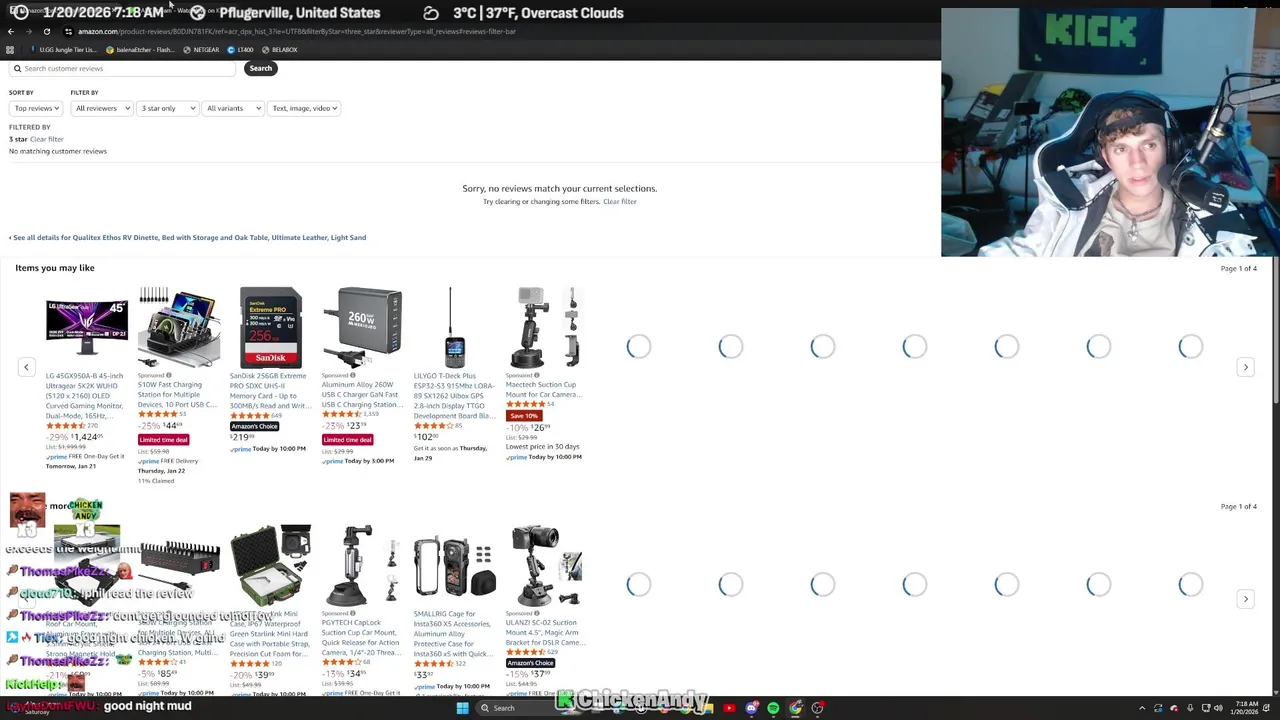Click Limited time deal badge on 510W charger
Image resolution: width=1280 pixels, height=720 pixels.
pyautogui.click(x=163, y=440)
